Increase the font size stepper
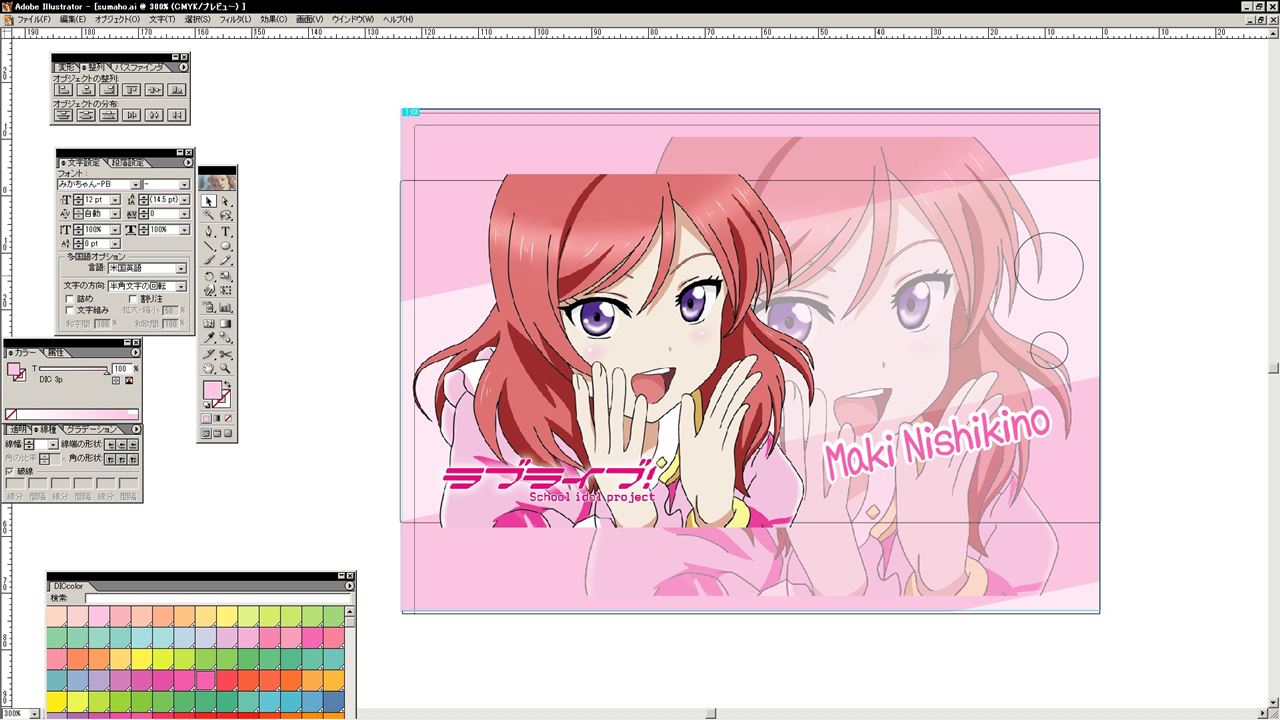 (78, 197)
